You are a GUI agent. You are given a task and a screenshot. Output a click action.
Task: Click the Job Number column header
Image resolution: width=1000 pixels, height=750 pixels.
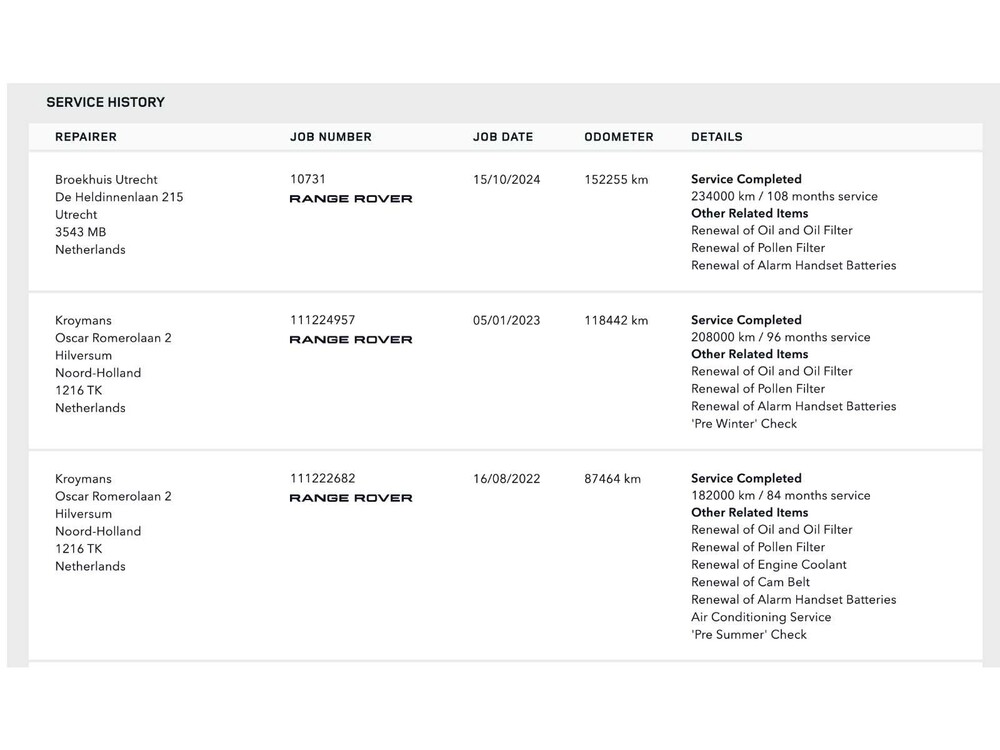coord(331,137)
